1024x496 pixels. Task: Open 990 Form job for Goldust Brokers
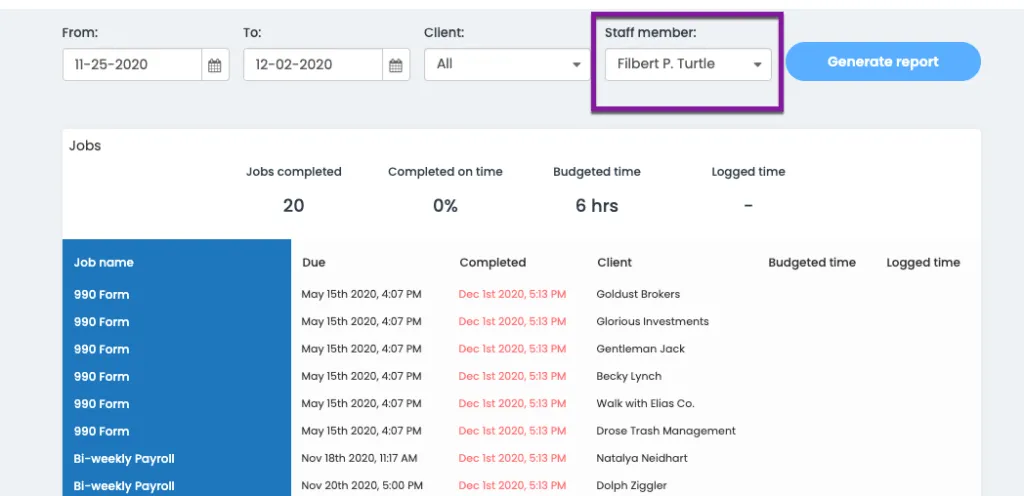tap(101, 294)
